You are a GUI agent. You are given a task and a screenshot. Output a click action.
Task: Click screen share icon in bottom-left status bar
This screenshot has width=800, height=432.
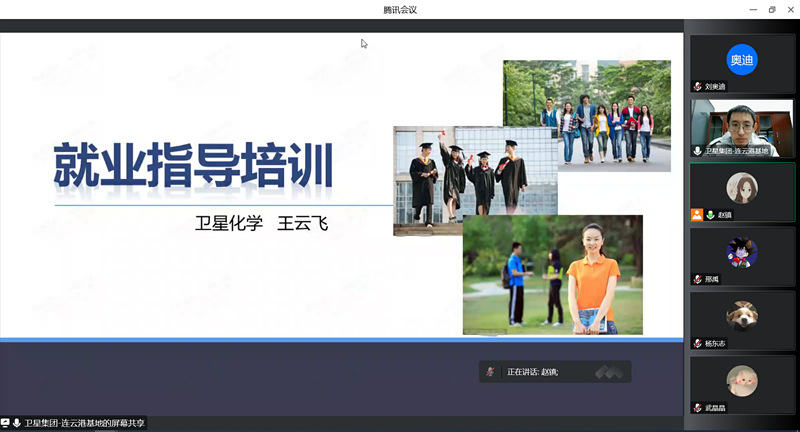[x=5, y=424]
